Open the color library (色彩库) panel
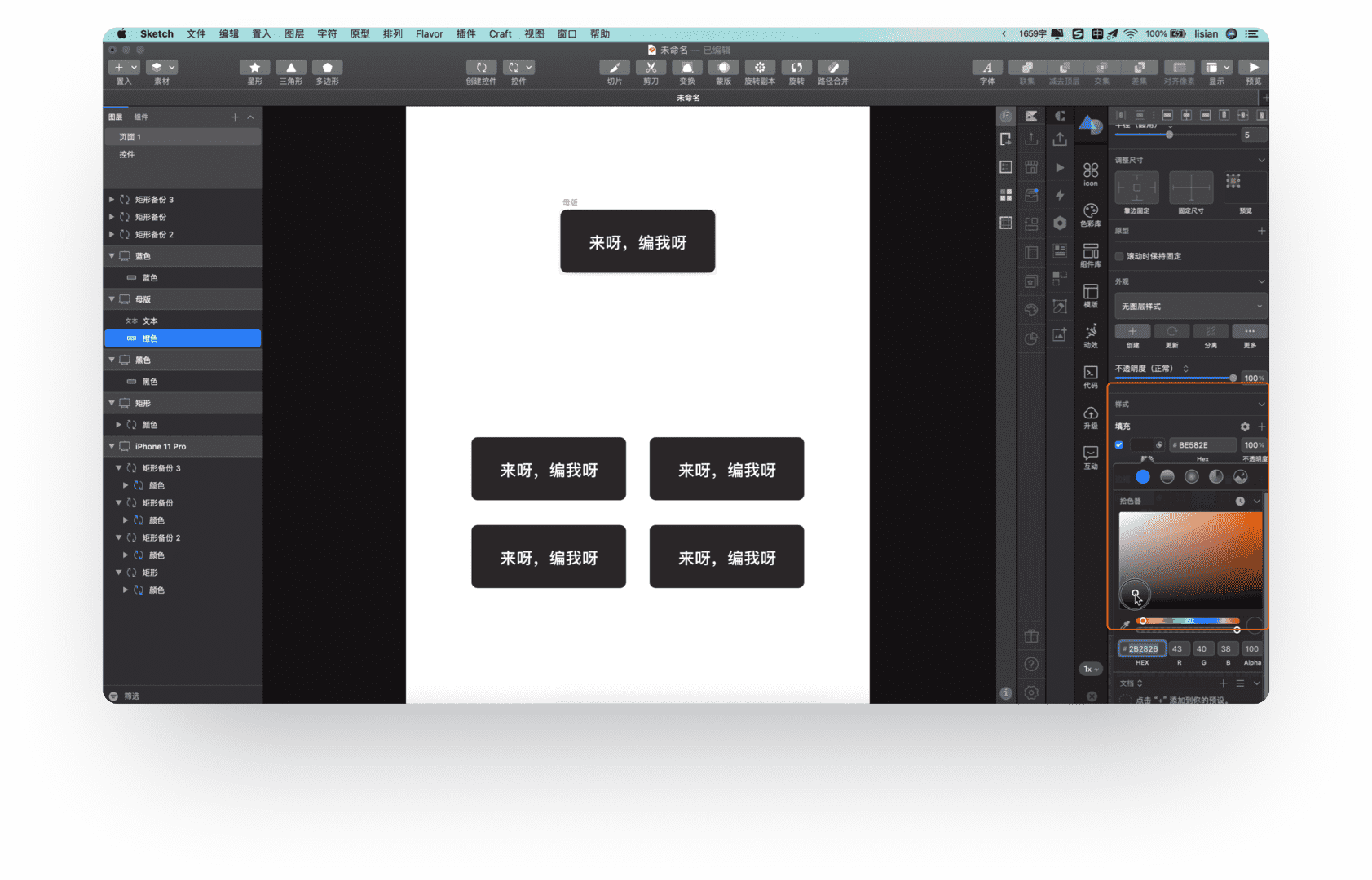Screen dimensions: 1372x880 click(1091, 214)
